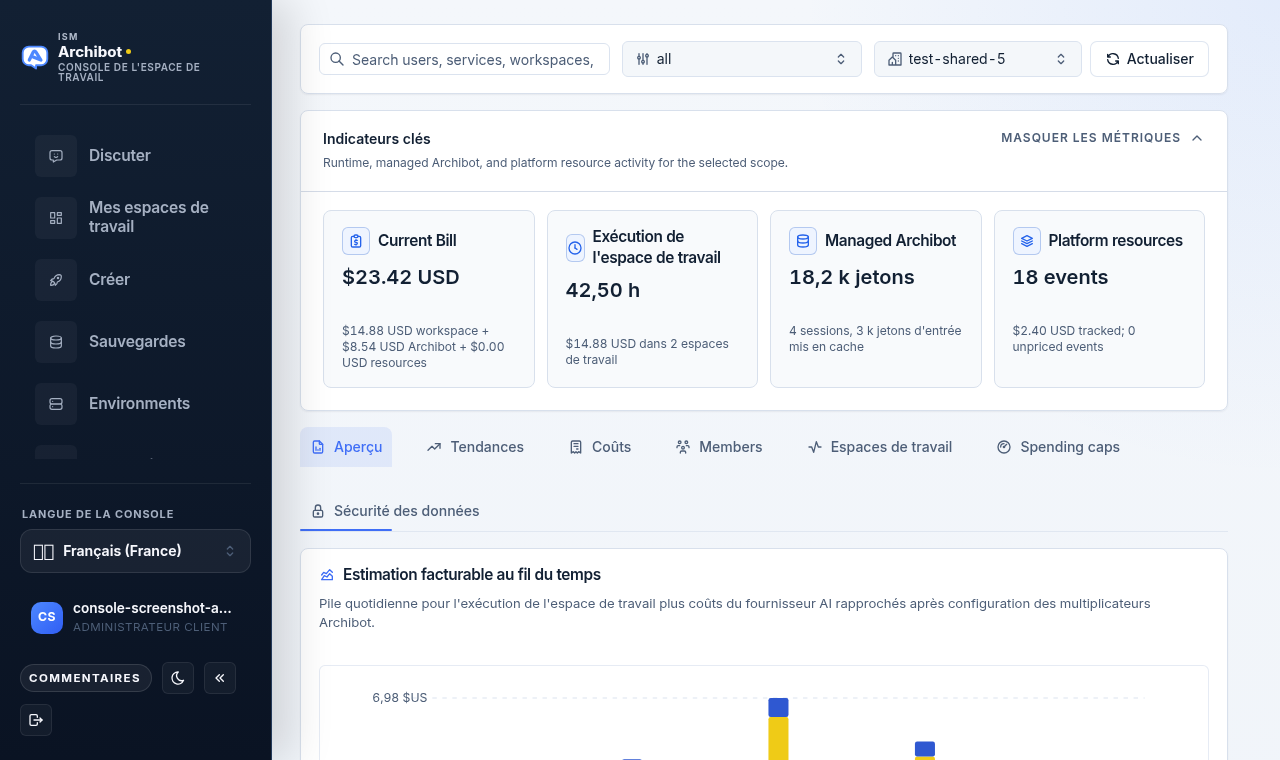The width and height of the screenshot is (1280, 760).
Task: Click the 42,50 h runtime value
Action: pyautogui.click(x=603, y=291)
